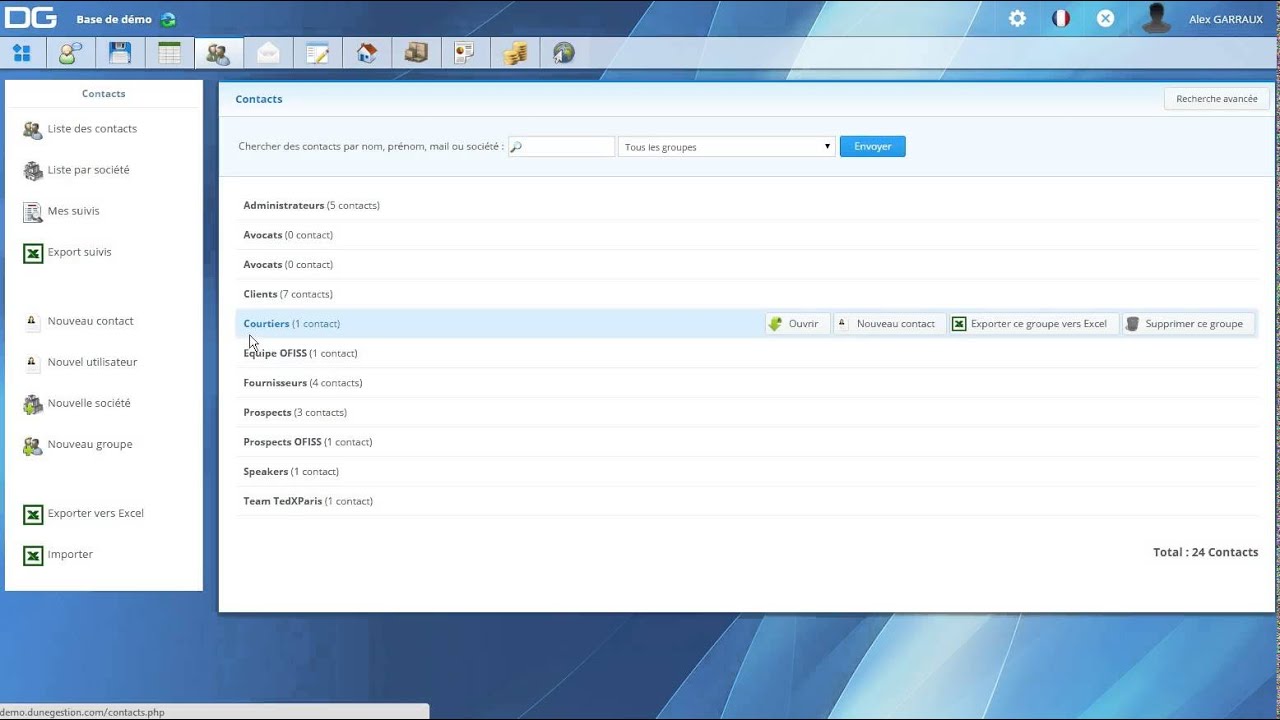Open the Courtiers group name
Viewport: 1280px width, 720px height.
click(x=266, y=324)
